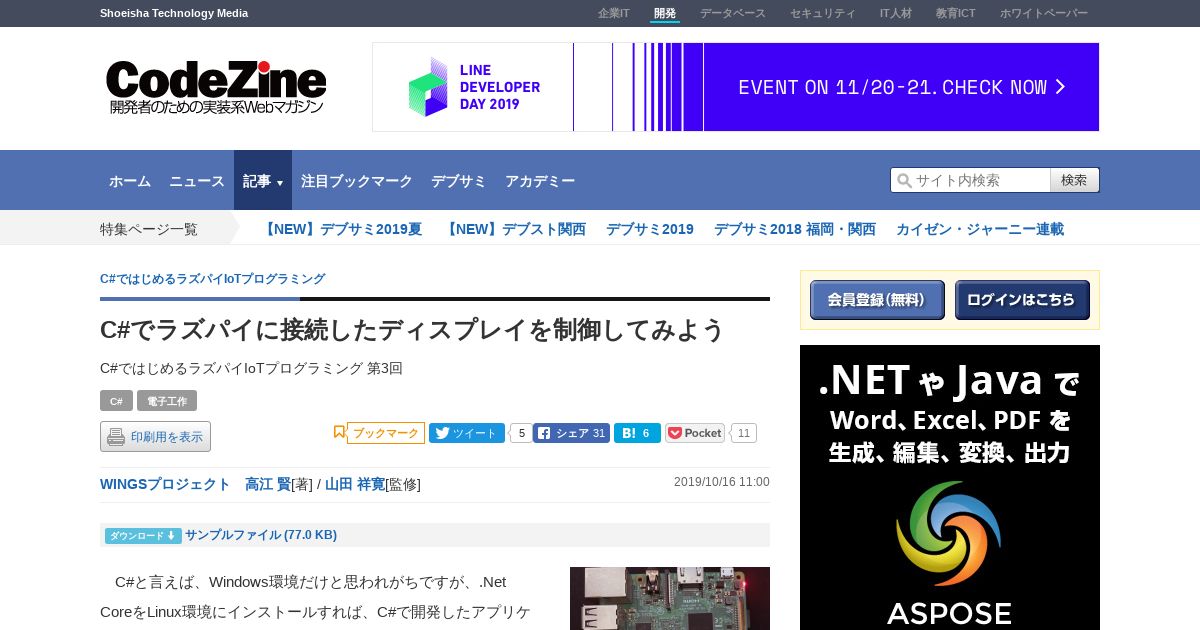This screenshot has width=1200, height=630.
Task: Click the orange bookmark ribbon icon
Action: click(339, 432)
